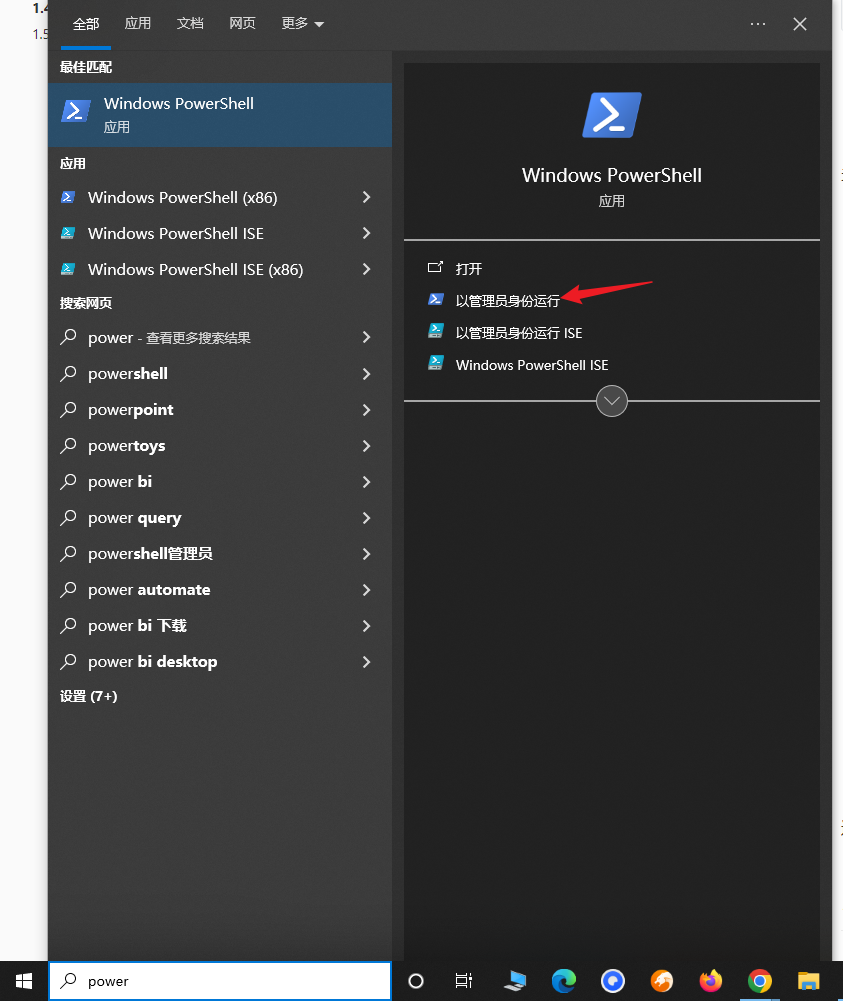Open Cortana circle icon on taskbar
Image resolution: width=843 pixels, height=1001 pixels.
(x=415, y=981)
